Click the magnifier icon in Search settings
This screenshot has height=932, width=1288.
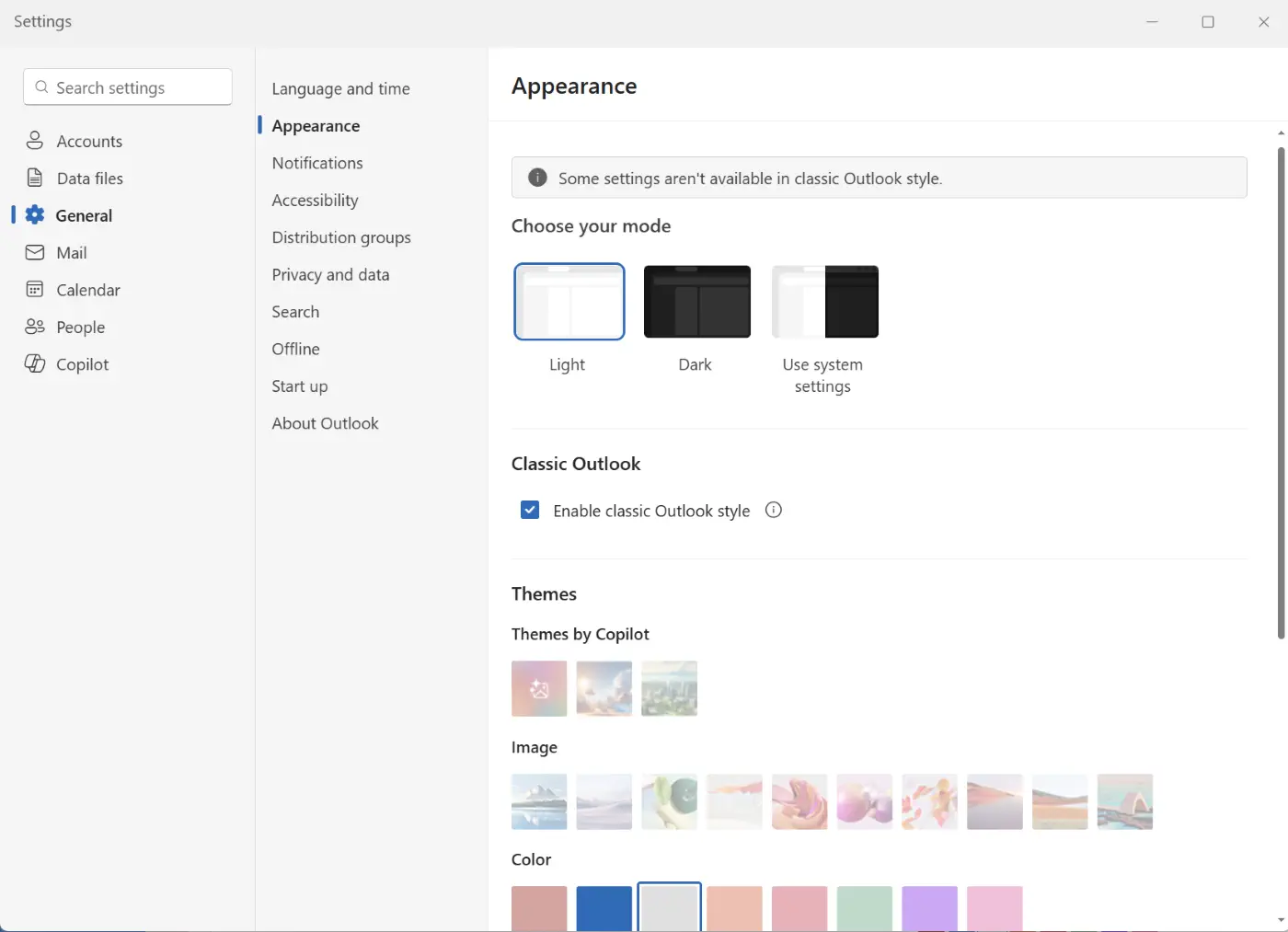tap(41, 87)
